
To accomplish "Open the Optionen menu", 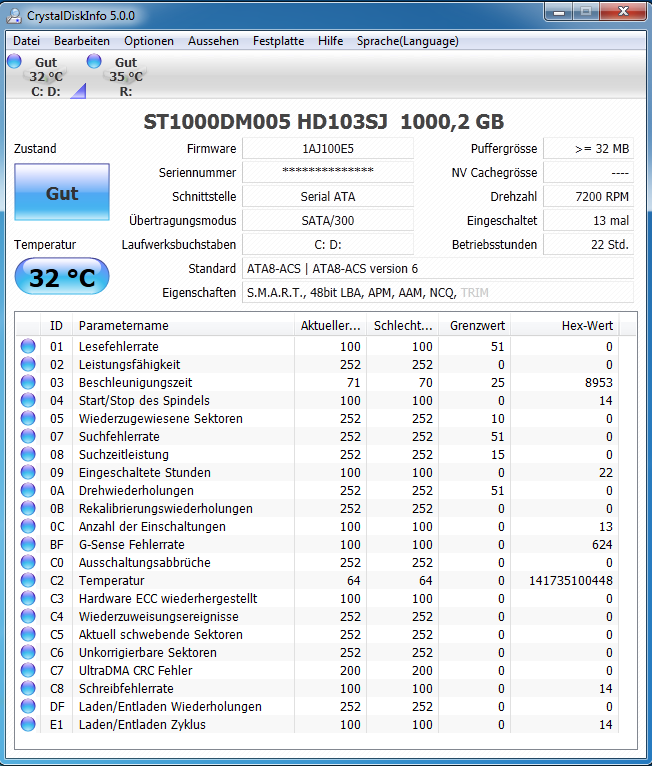I will (148, 41).
